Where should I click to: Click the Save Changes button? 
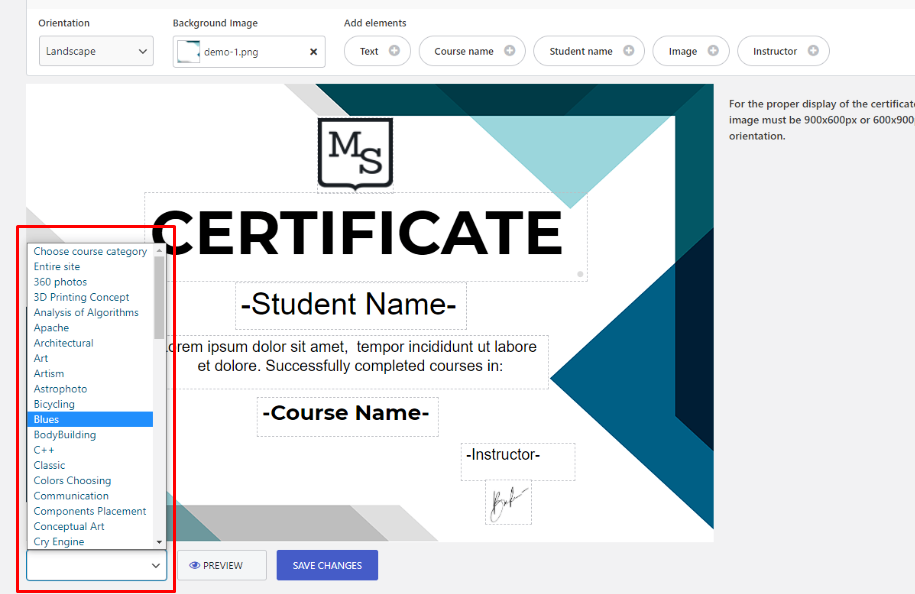327,565
